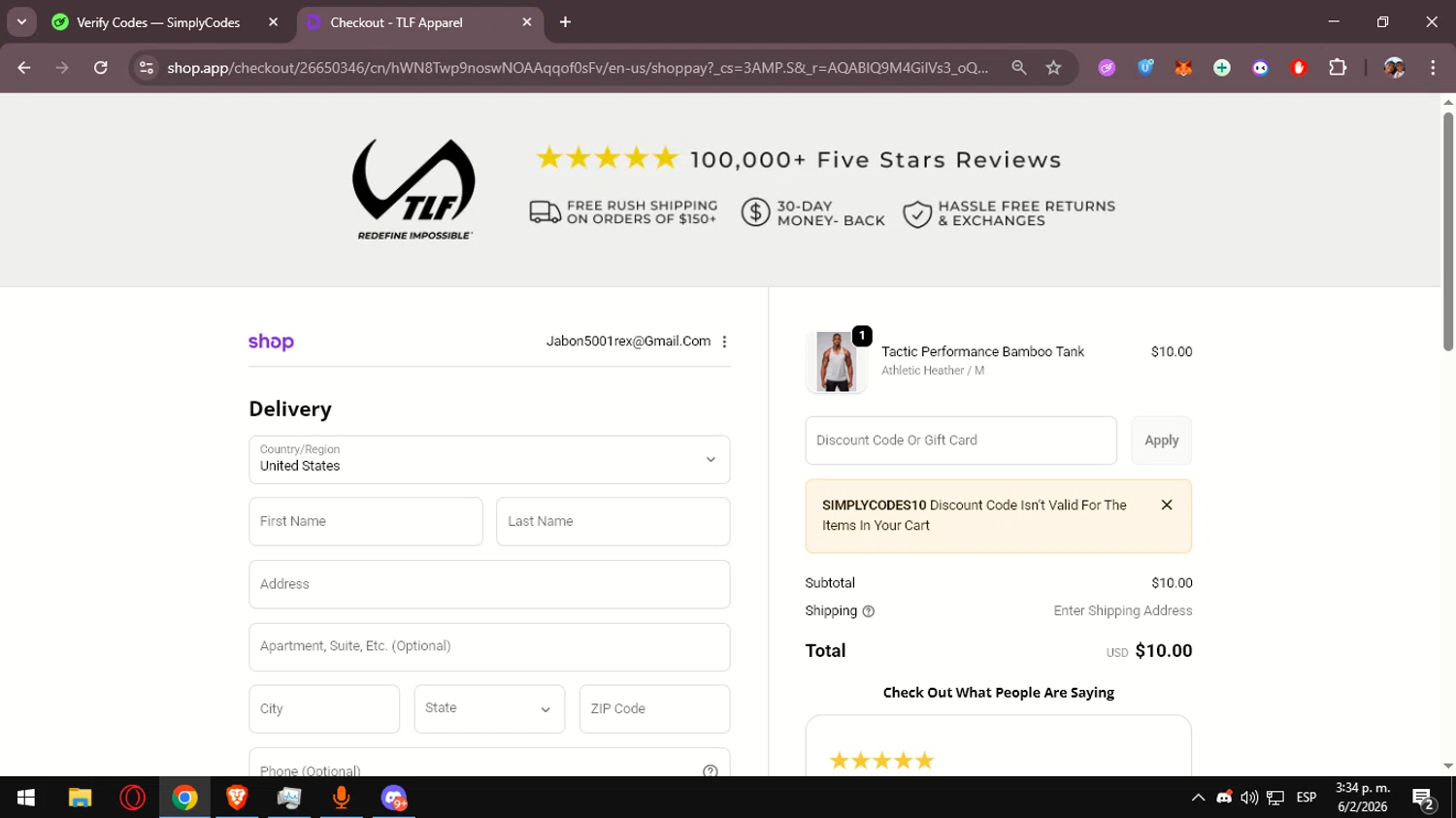The height and width of the screenshot is (818, 1456).
Task: Open the red circular extension icon
Action: 1299,67
